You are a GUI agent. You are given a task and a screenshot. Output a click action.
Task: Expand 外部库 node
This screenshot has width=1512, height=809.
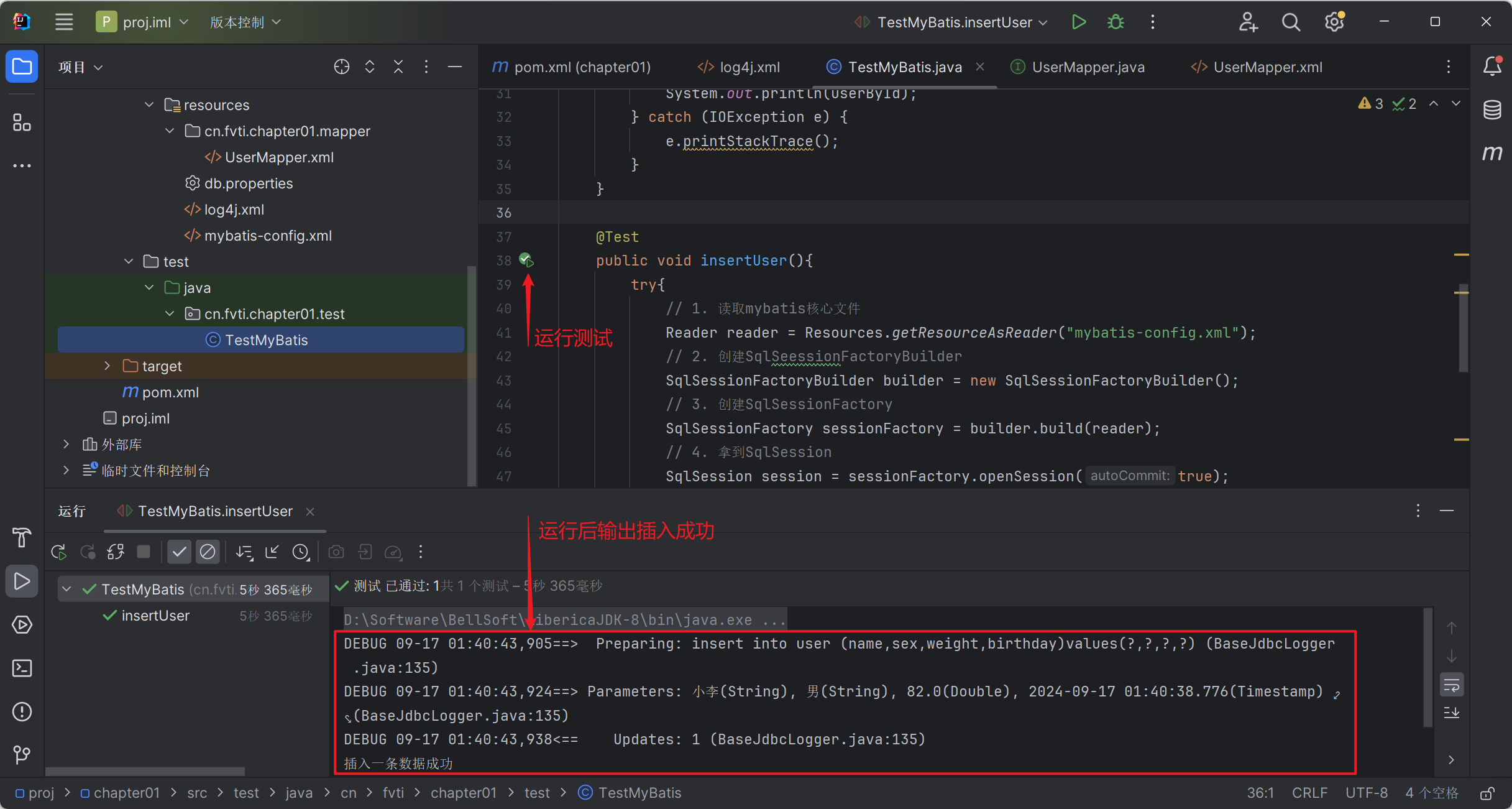[x=66, y=444]
